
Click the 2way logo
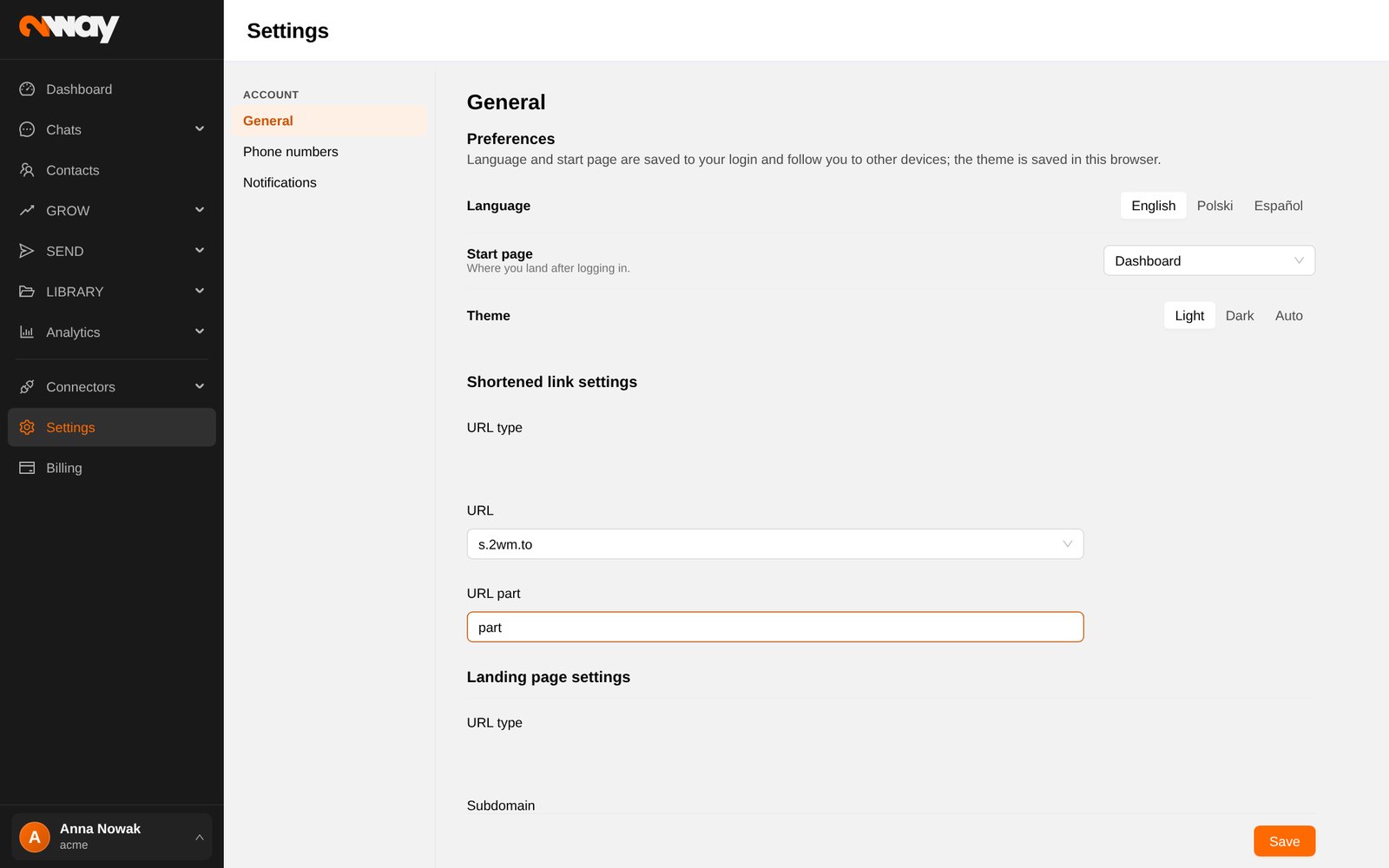pyautogui.click(x=69, y=29)
